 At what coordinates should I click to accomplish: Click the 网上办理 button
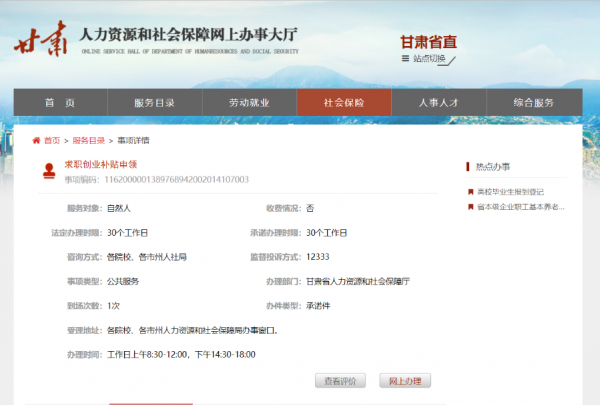point(405,381)
